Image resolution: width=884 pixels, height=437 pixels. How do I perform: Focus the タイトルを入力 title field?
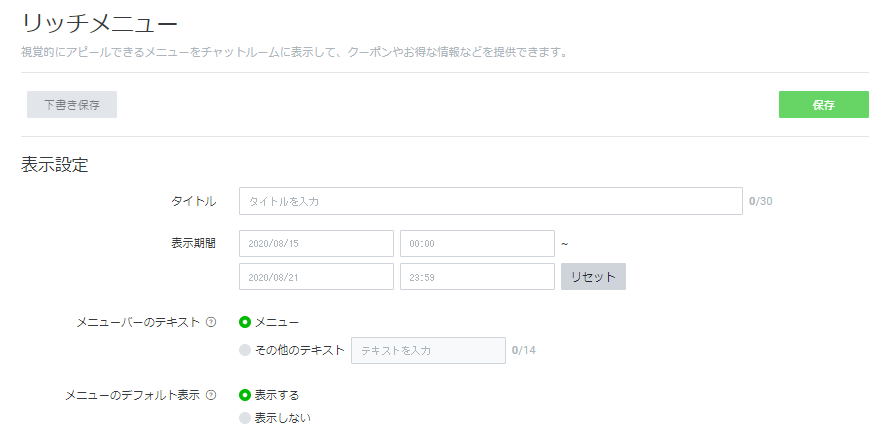490,201
